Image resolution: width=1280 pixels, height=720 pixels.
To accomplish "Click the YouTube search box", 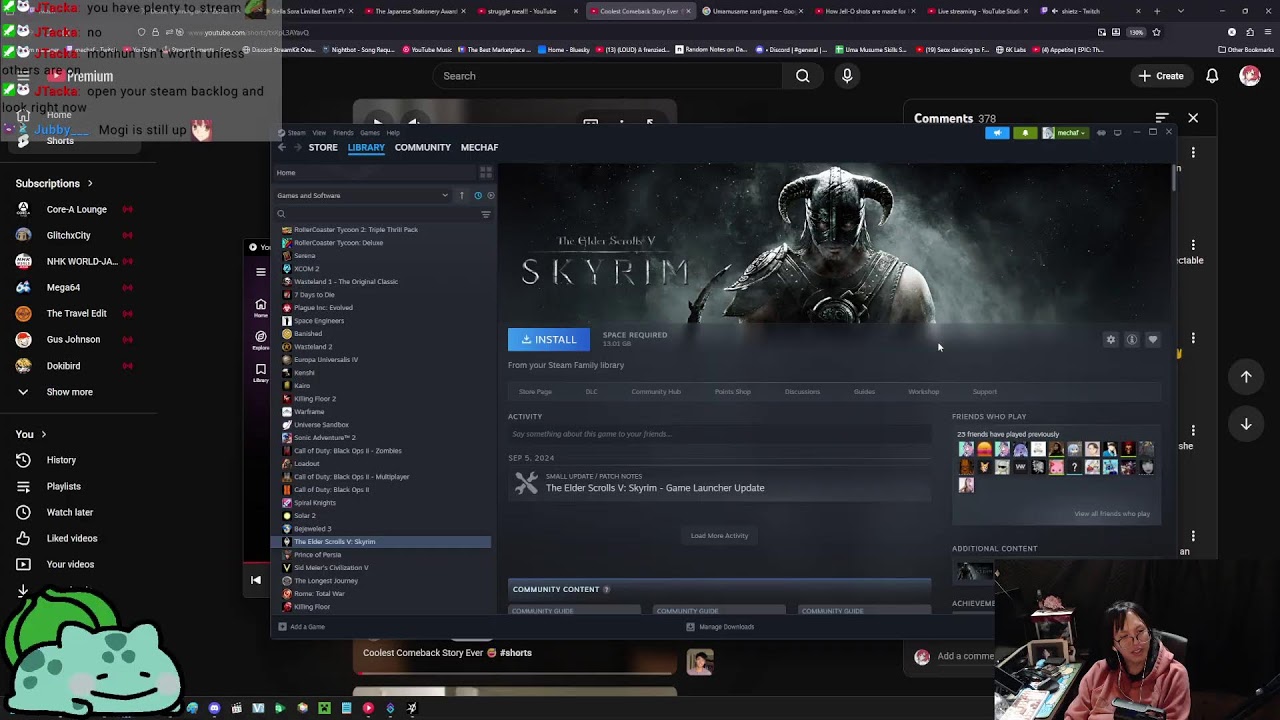I will click(608, 76).
